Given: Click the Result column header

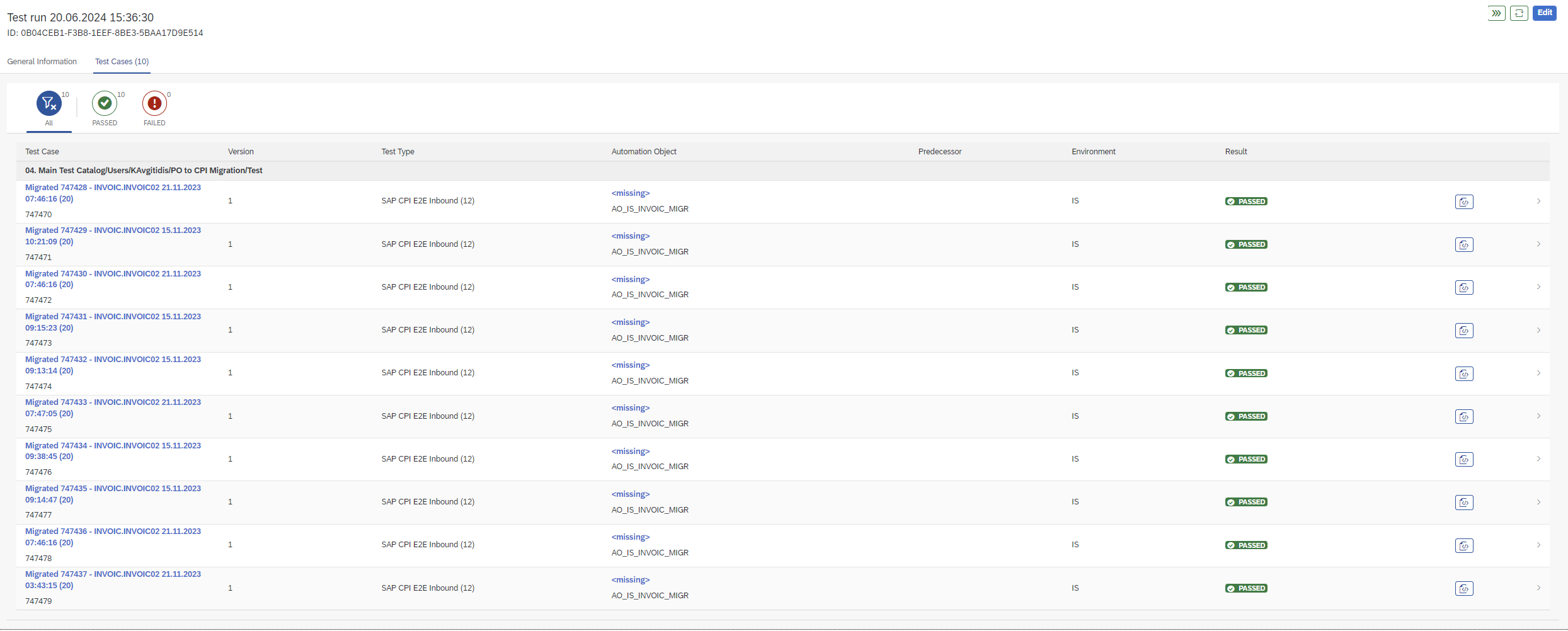Looking at the screenshot, I should 1235,152.
